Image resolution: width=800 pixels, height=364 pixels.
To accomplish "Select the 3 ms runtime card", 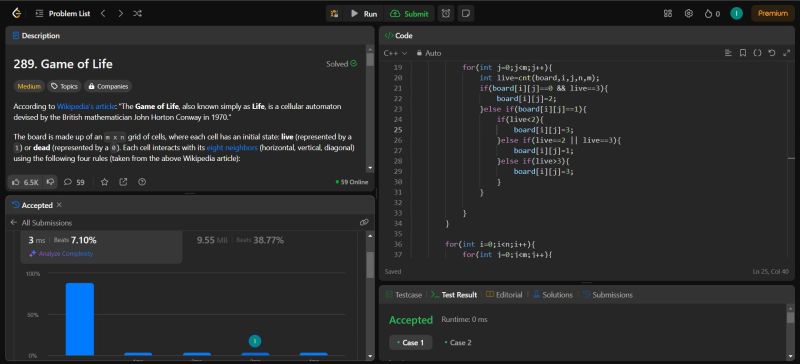I will coord(101,247).
